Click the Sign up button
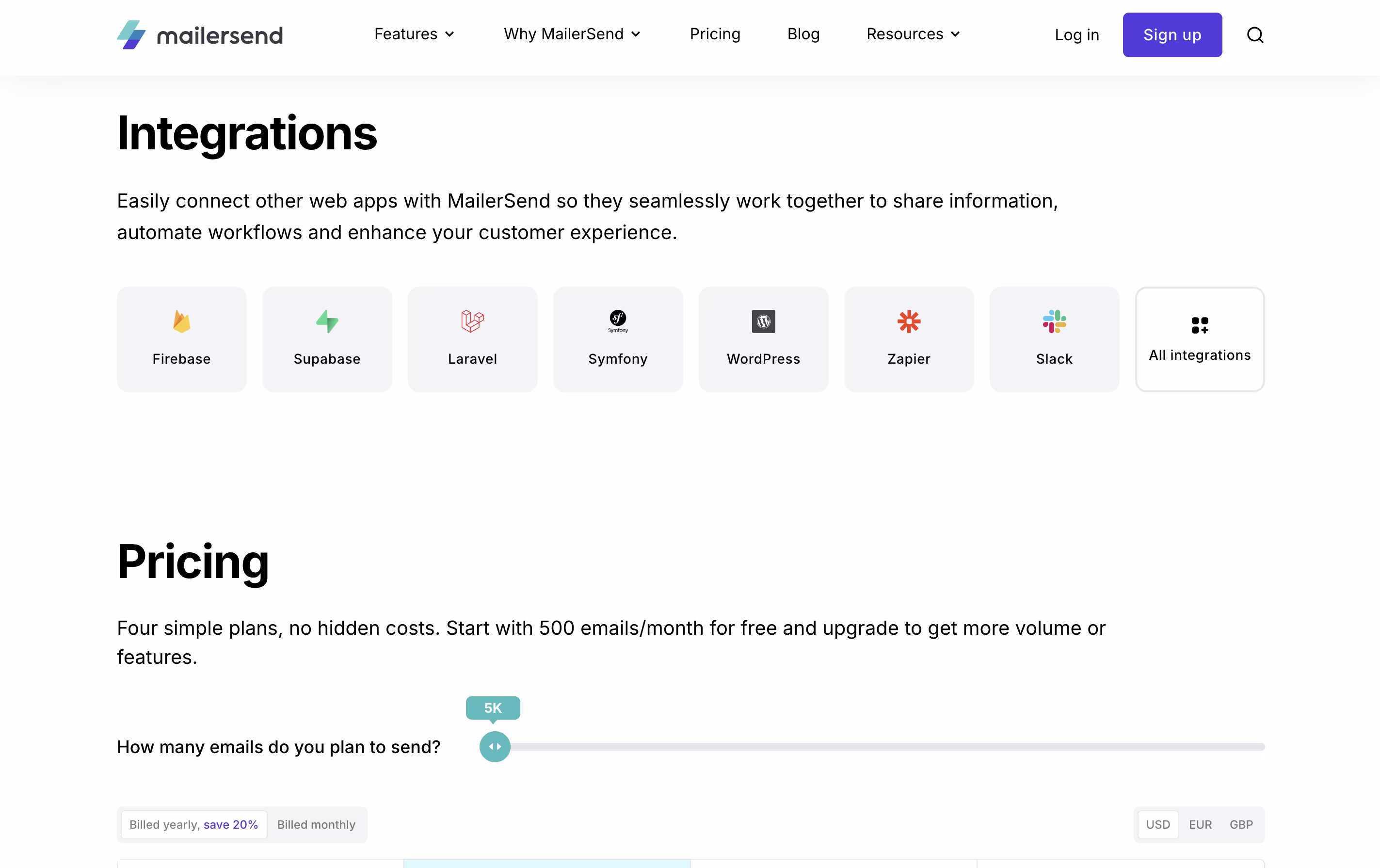This screenshot has height=868, width=1380. [x=1172, y=35]
